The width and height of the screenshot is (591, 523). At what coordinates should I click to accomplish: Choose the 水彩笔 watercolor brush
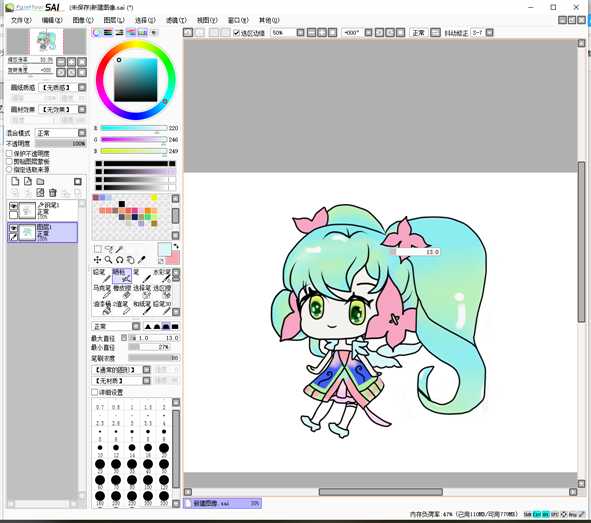click(162, 276)
